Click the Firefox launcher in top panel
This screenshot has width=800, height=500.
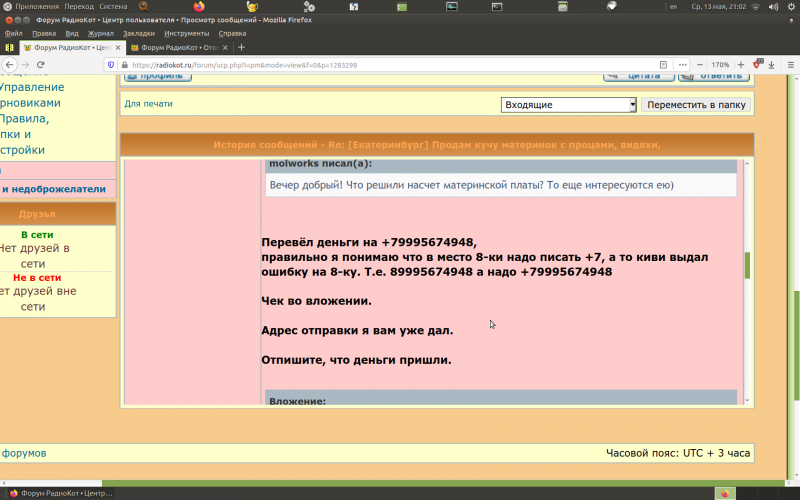pyautogui.click(x=199, y=6)
